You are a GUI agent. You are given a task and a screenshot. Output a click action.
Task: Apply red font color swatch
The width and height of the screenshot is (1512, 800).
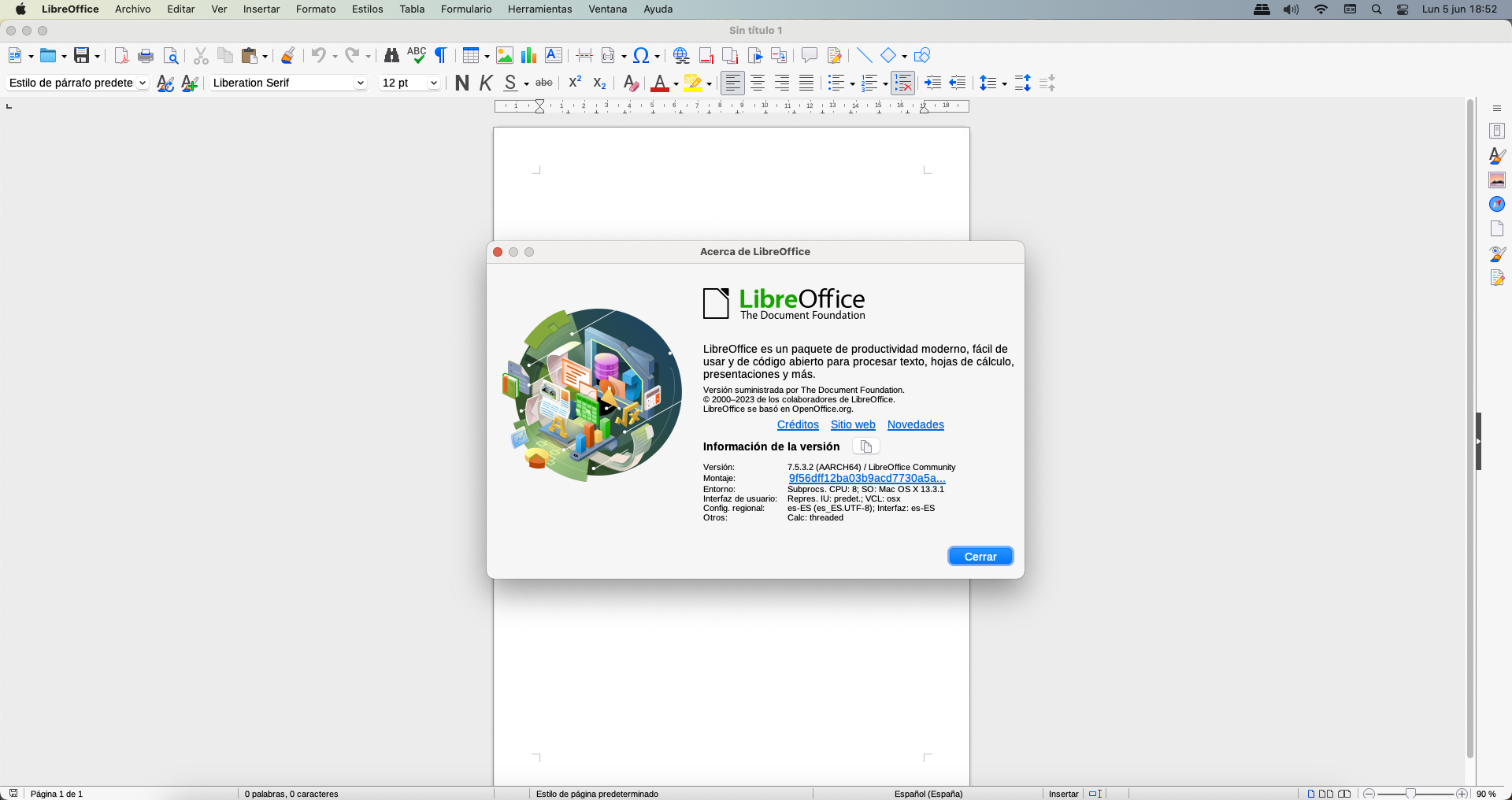[660, 83]
